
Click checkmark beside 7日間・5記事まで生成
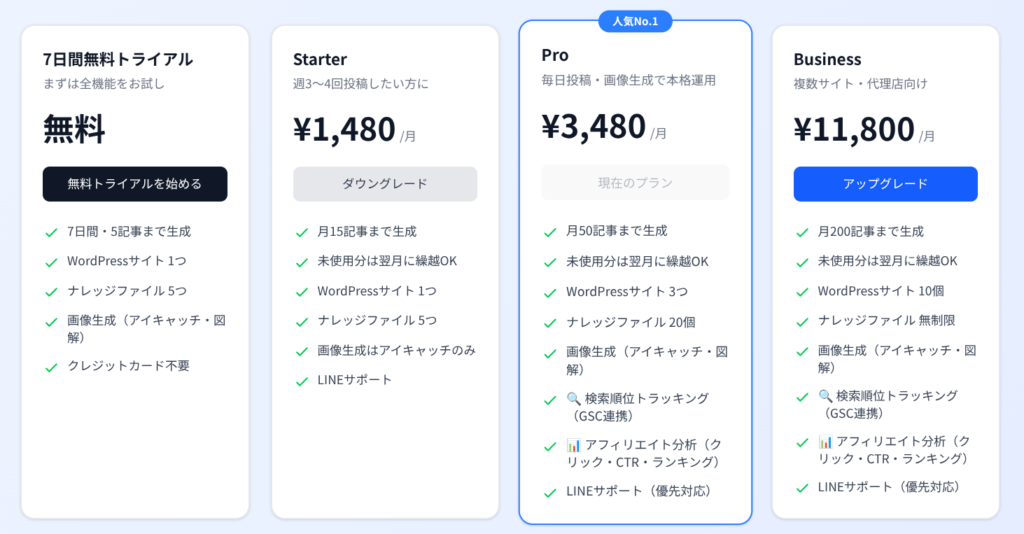coord(51,233)
